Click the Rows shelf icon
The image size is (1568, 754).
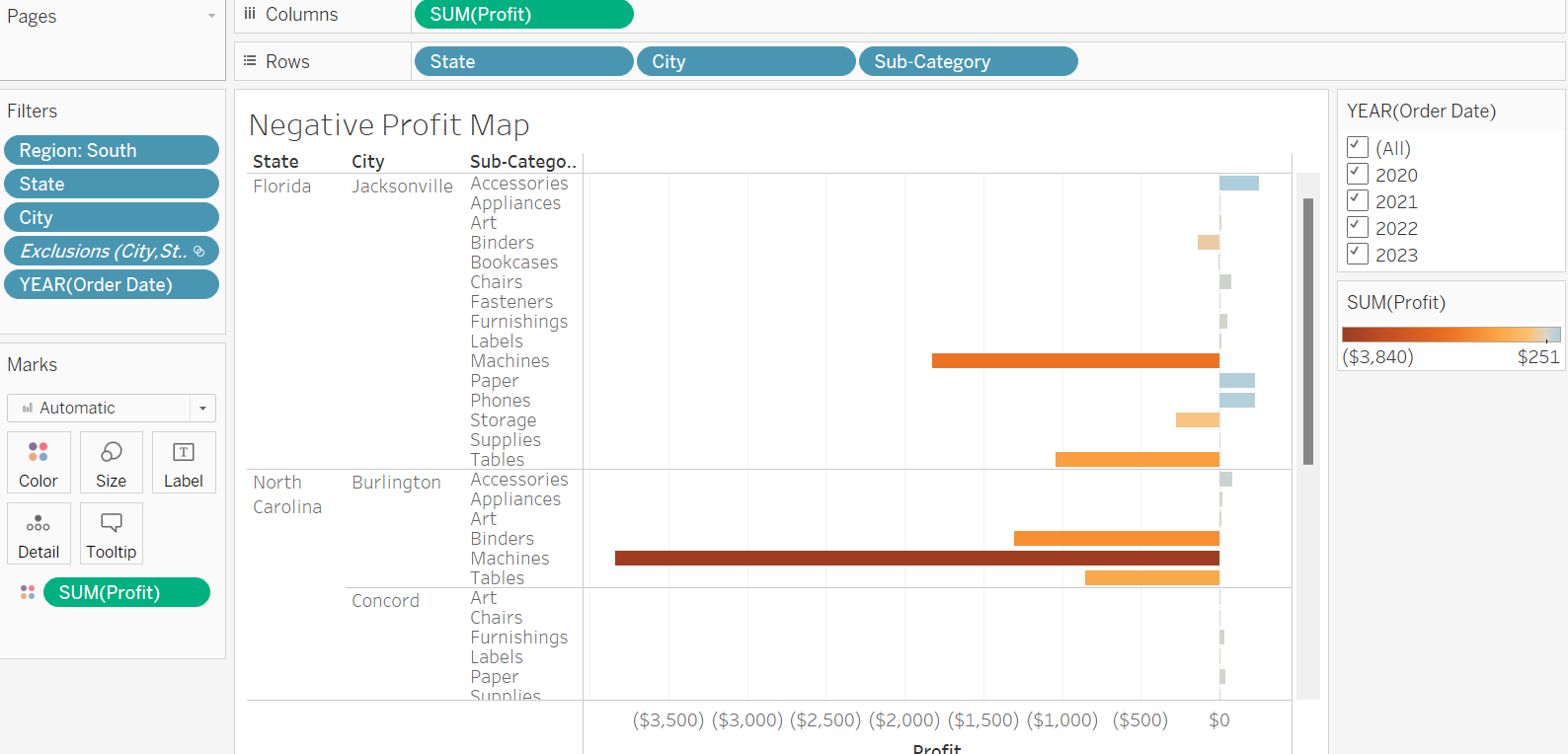(250, 61)
